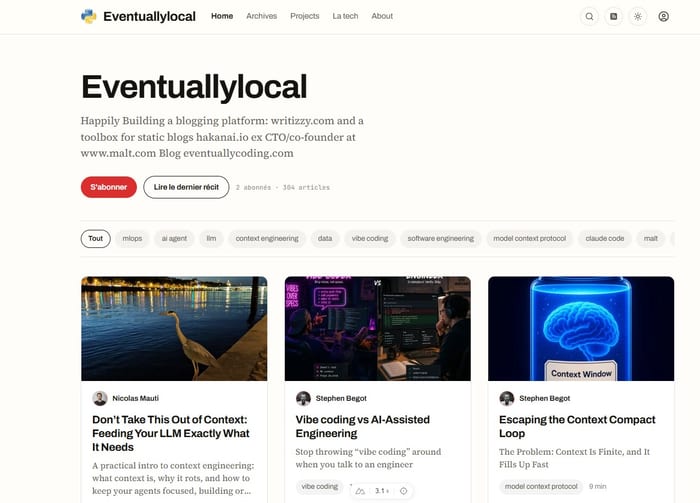Click Stephen Begot avatar on Escaping Context card
The height and width of the screenshot is (503, 700).
pyautogui.click(x=507, y=398)
